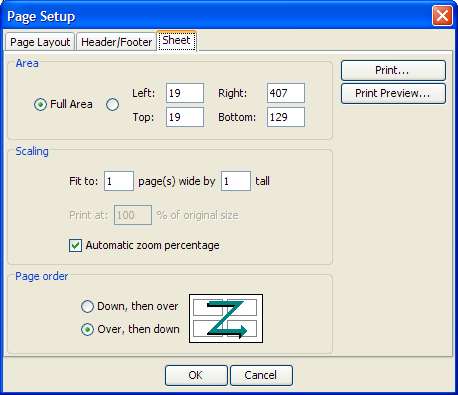Viewport: 458px width, 395px height.
Task: Select the Sheet tab
Action: 177,41
